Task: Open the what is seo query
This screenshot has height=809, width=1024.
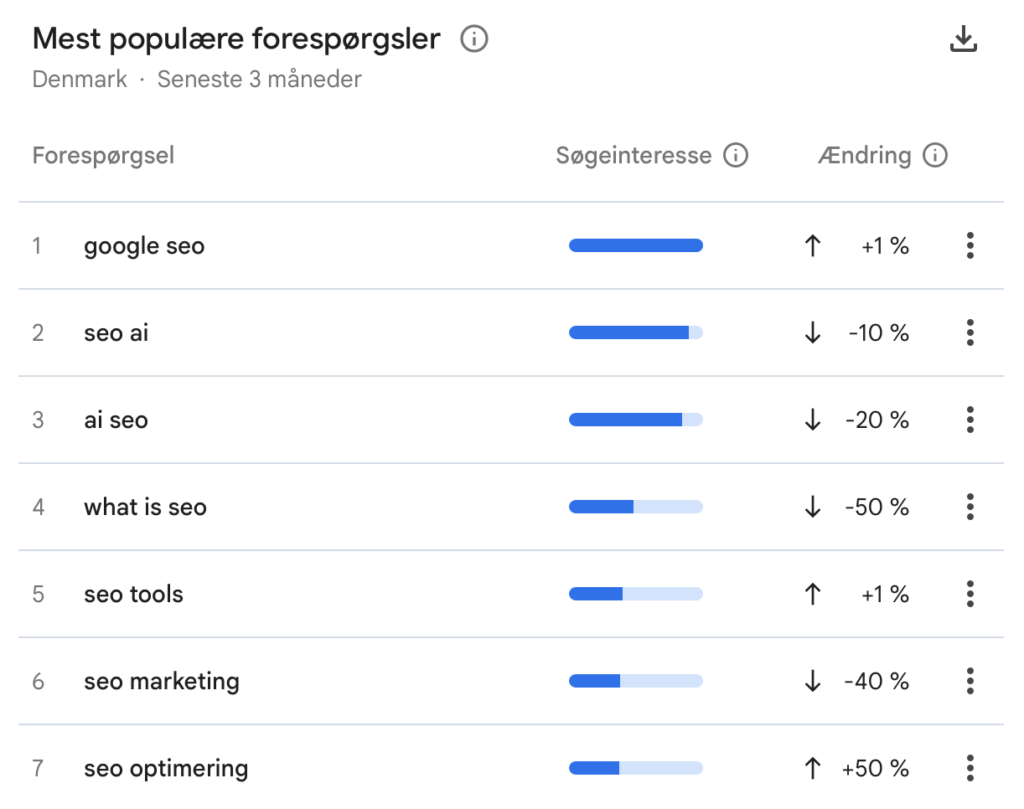Action: pyautogui.click(x=145, y=507)
